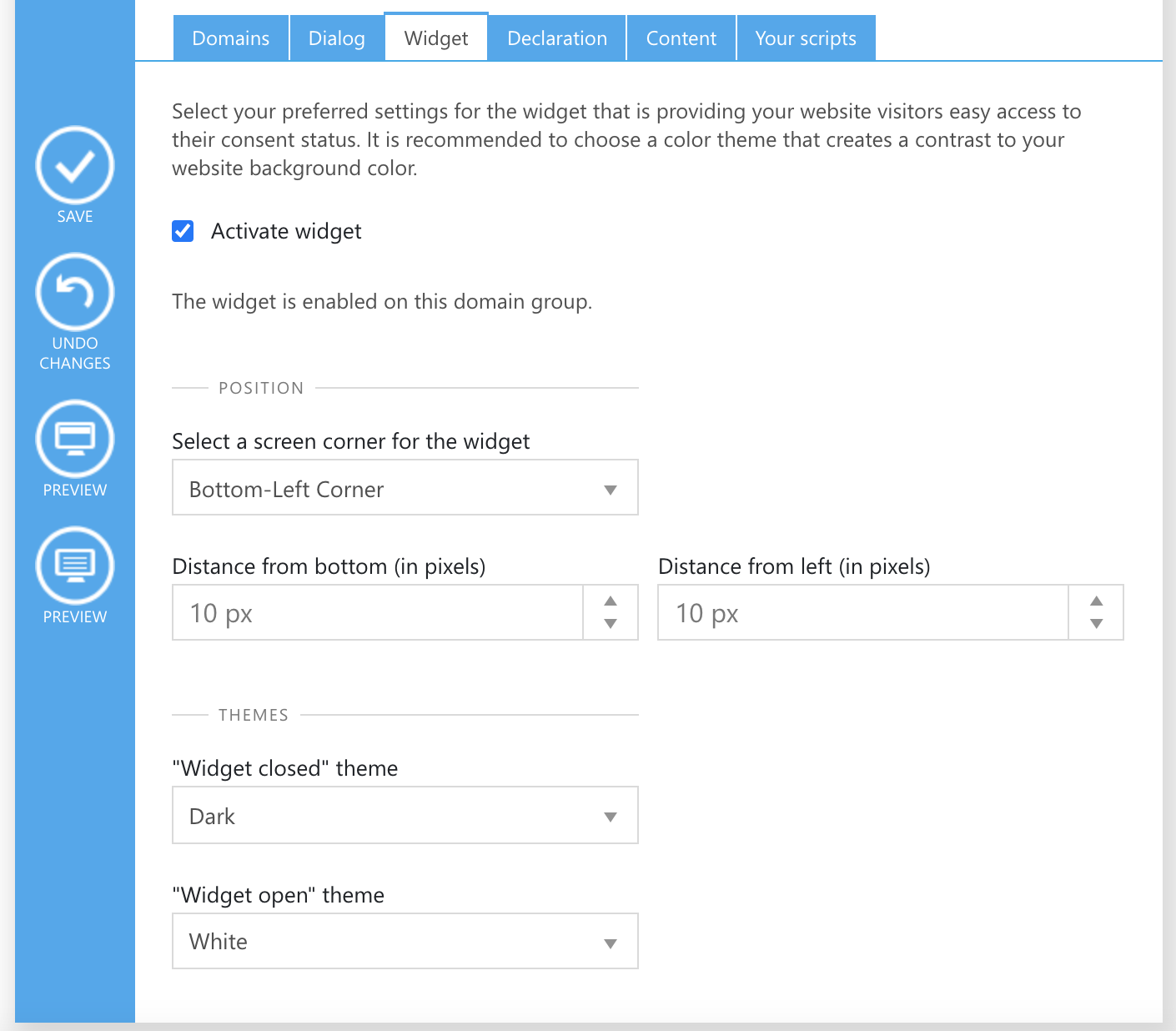The height and width of the screenshot is (1031, 1176).
Task: Focus the distance from left input field
Action: coord(863,613)
